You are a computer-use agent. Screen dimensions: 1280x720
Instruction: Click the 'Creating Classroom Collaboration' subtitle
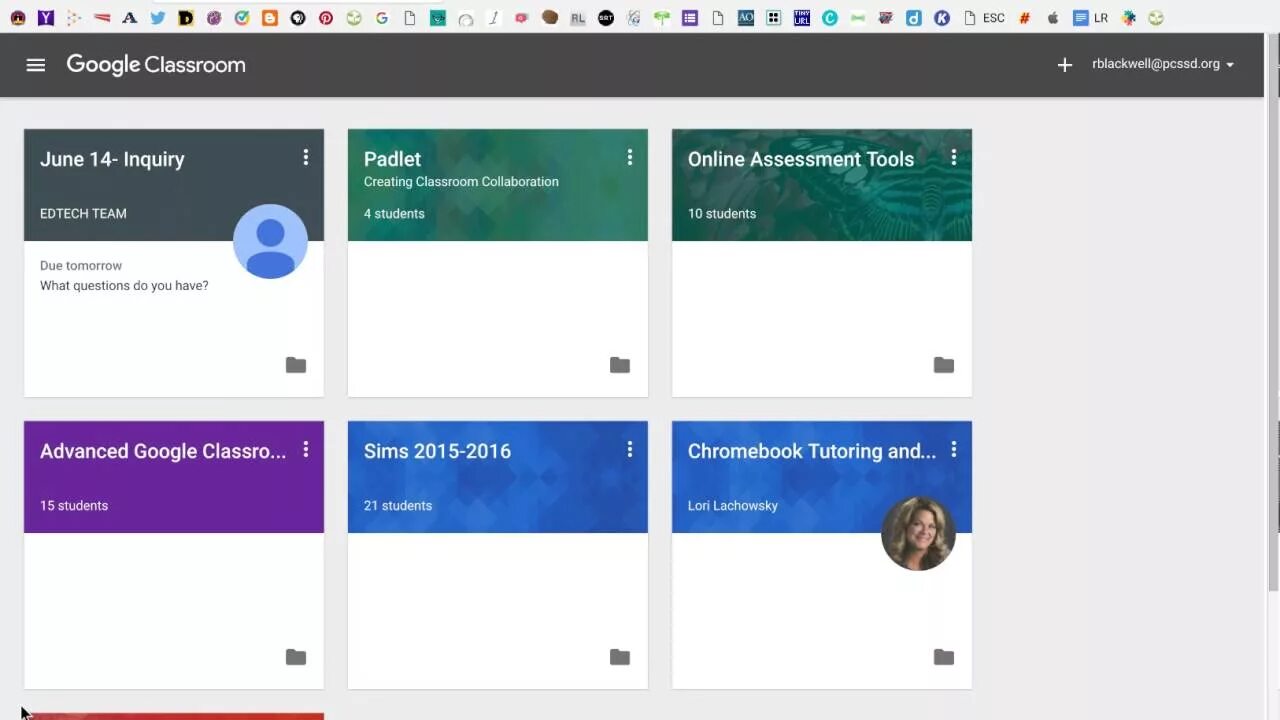tap(461, 182)
